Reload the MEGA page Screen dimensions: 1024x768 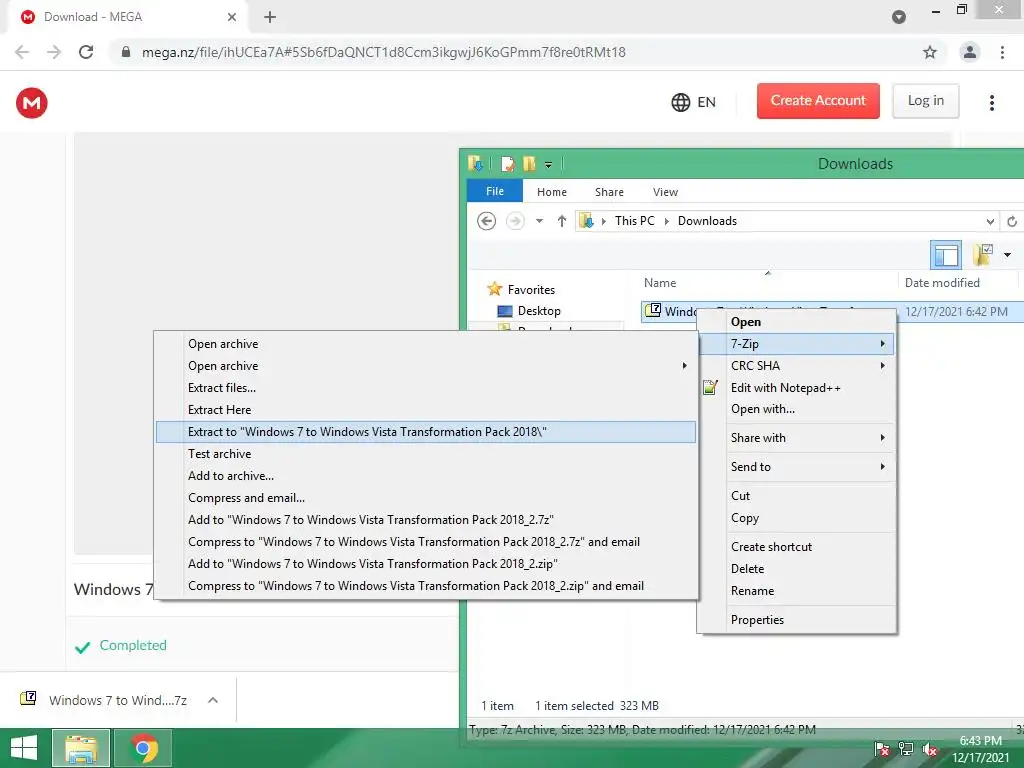(x=86, y=52)
